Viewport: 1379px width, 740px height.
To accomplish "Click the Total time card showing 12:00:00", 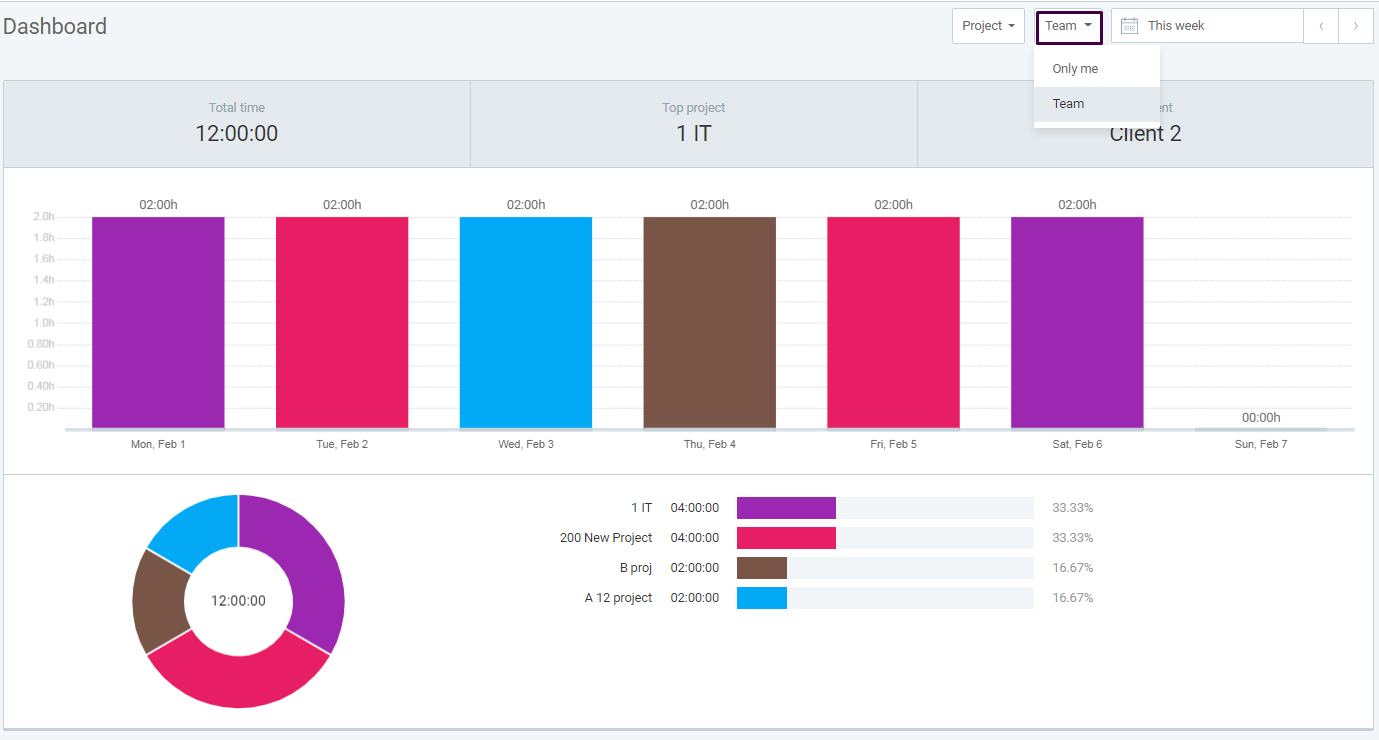I will click(236, 123).
